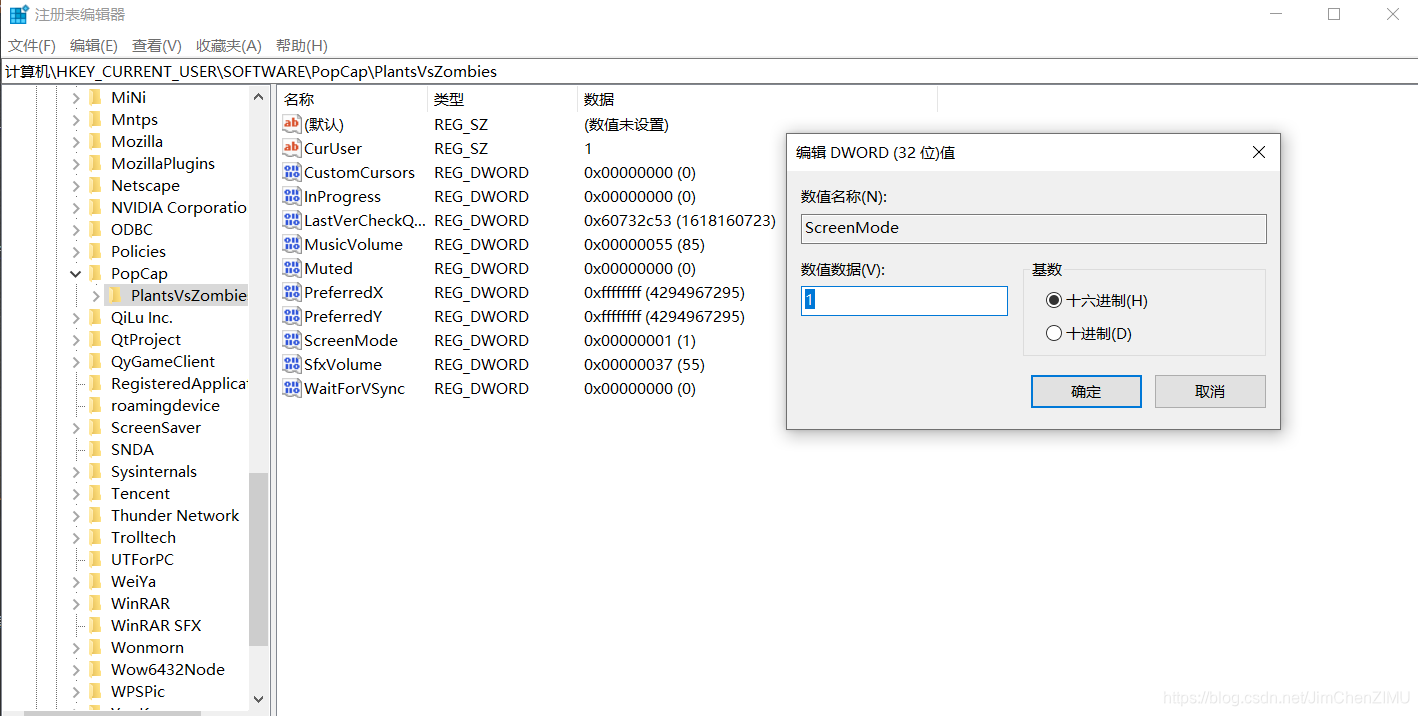This screenshot has width=1419, height=716.
Task: Close the 编辑 DWORD dialog
Action: tap(1259, 152)
